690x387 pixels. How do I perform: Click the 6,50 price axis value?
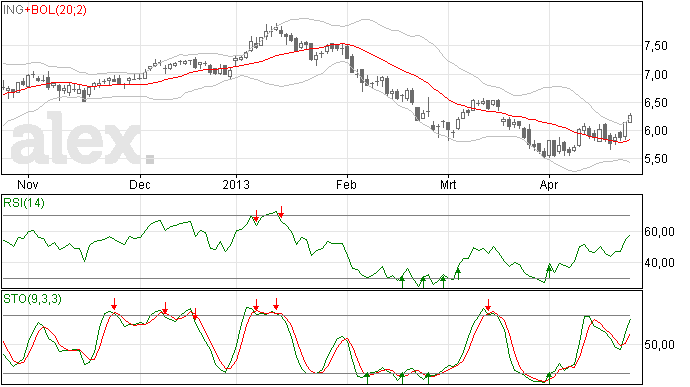point(656,103)
